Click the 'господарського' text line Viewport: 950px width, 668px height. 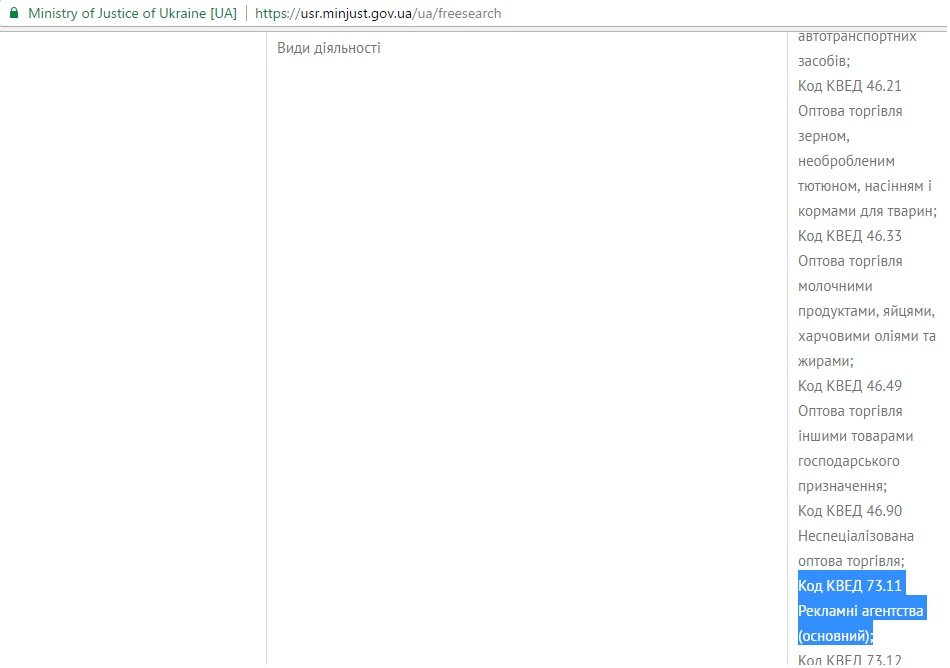tap(848, 461)
